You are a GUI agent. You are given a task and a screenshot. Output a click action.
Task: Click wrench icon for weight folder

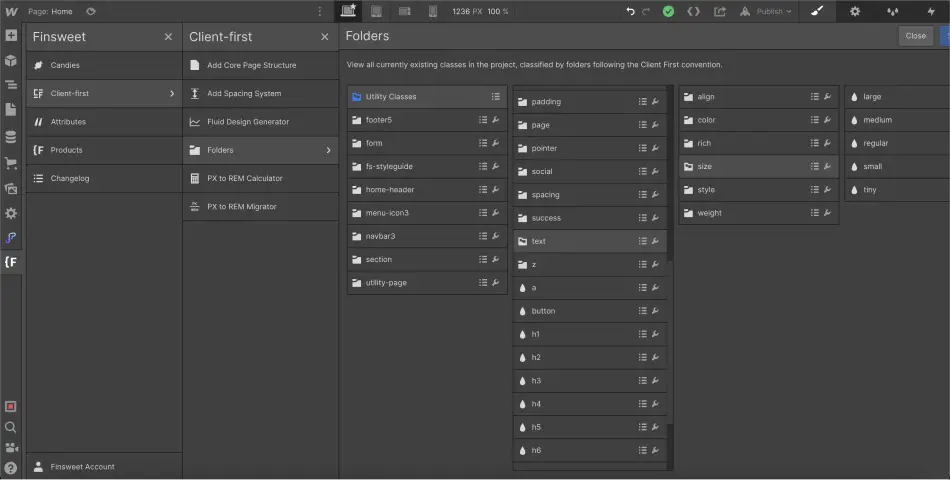[827, 213]
